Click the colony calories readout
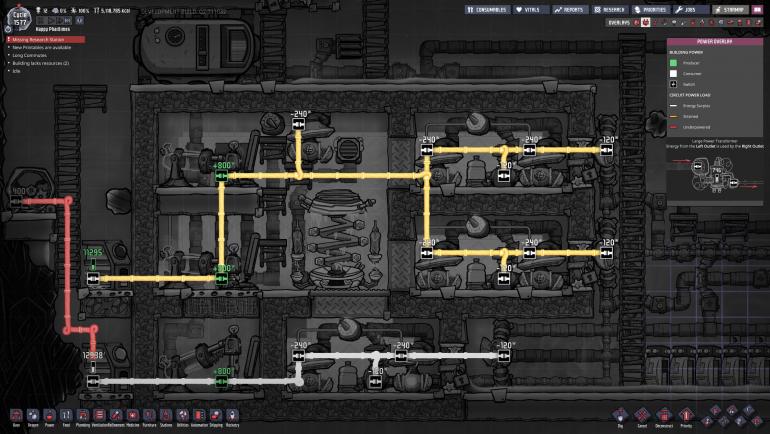The height and width of the screenshot is (434, 770). pyautogui.click(x=112, y=10)
